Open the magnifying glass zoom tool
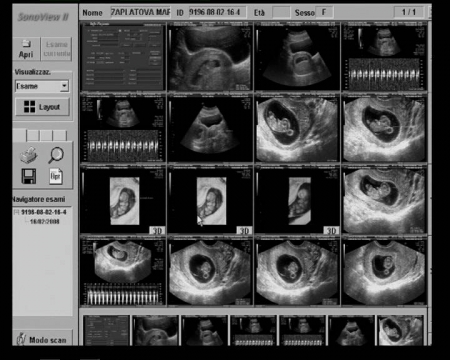Screen dimensions: 450x360 coord(56,155)
